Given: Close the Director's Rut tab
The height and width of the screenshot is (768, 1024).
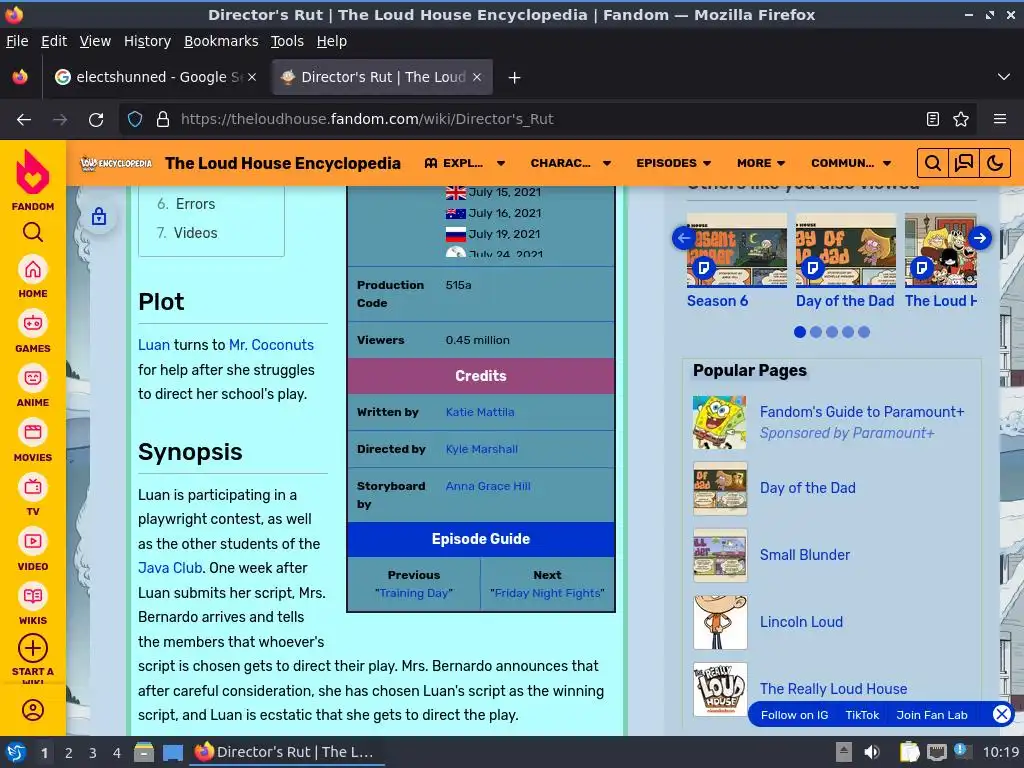Looking at the screenshot, I should [477, 77].
